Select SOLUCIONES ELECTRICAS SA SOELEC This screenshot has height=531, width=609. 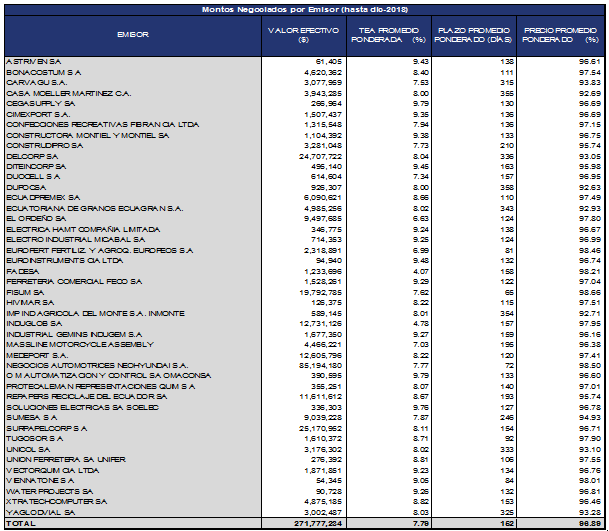click(x=82, y=408)
